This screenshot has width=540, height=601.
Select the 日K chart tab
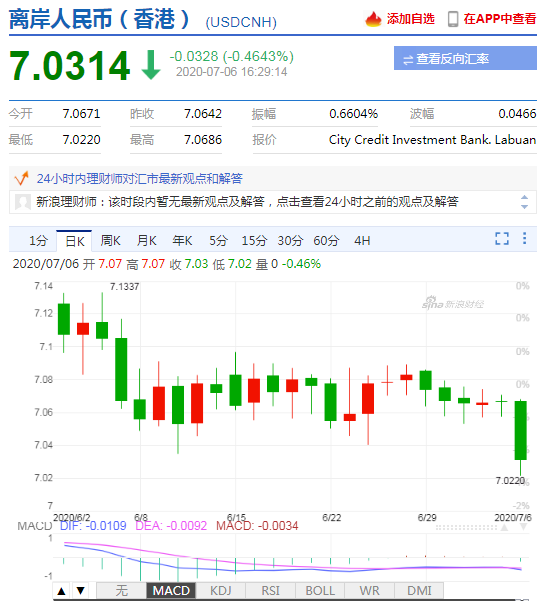pyautogui.click(x=74, y=241)
